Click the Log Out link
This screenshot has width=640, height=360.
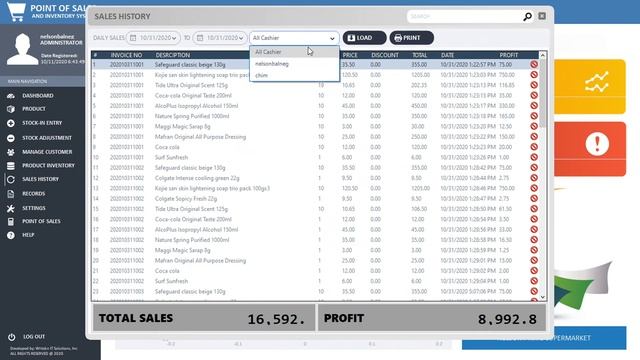[34, 337]
